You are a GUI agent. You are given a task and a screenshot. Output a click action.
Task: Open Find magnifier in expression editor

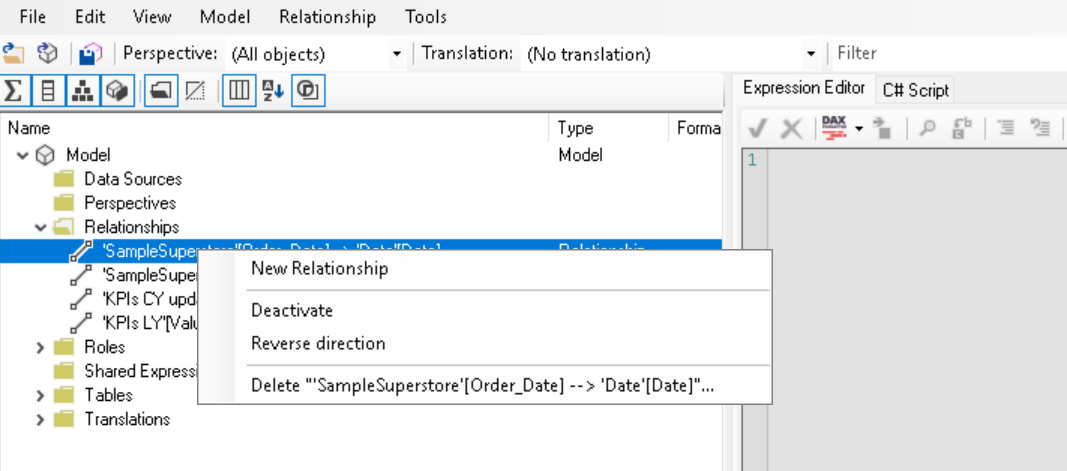click(927, 128)
